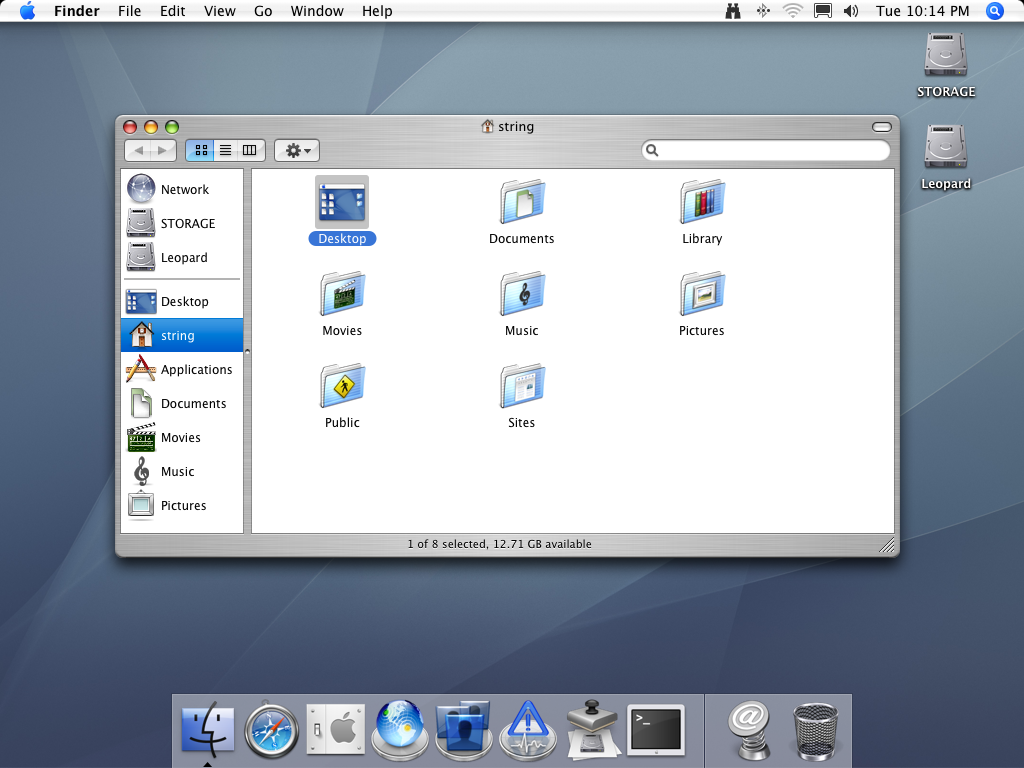Screen dimensions: 1024x768
Task: Select Network in the sidebar
Action: pyautogui.click(x=182, y=189)
